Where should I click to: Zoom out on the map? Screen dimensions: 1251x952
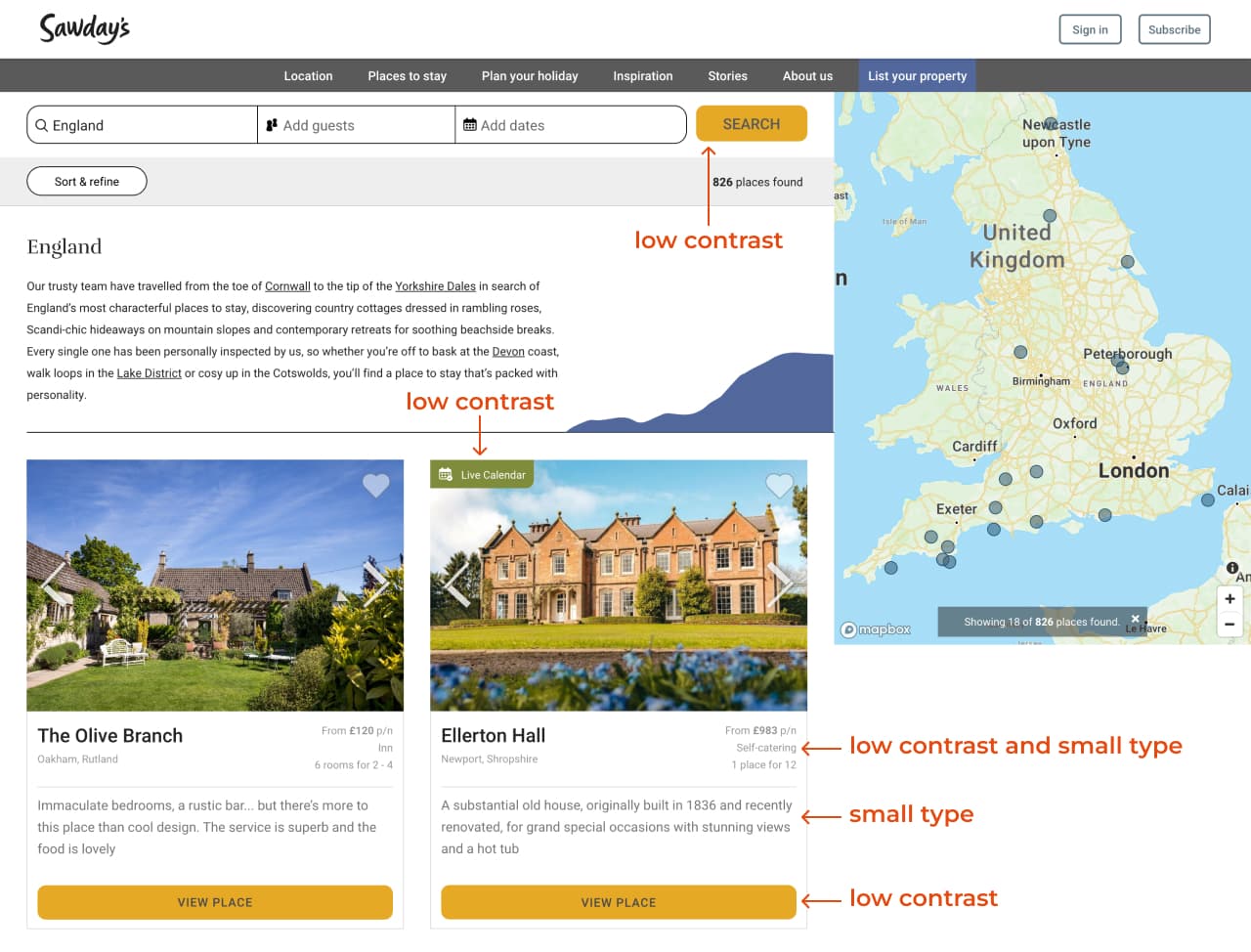pyautogui.click(x=1229, y=625)
